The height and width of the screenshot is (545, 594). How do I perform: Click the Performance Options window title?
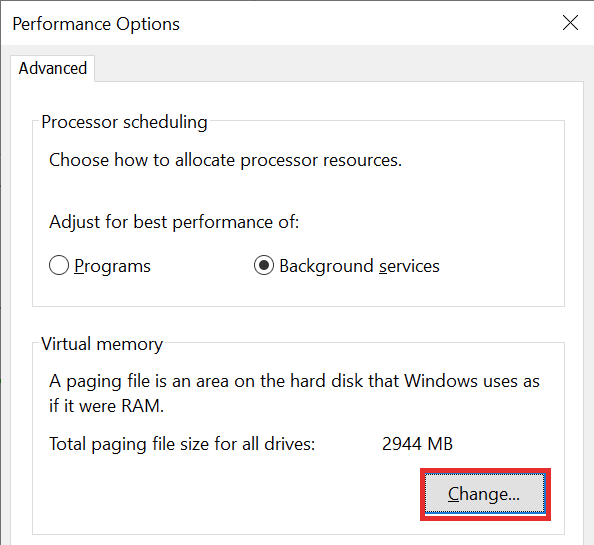coord(96,24)
